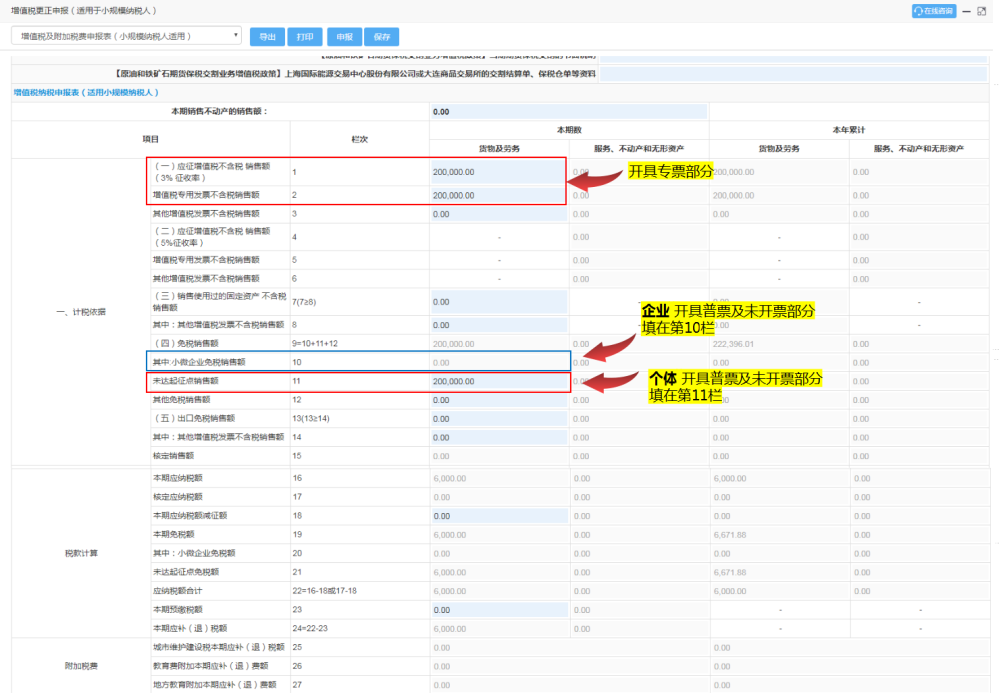Click the 原油和铁矿石期货保税交割业务 policy row field
This screenshot has height=693, width=999.
(792, 74)
